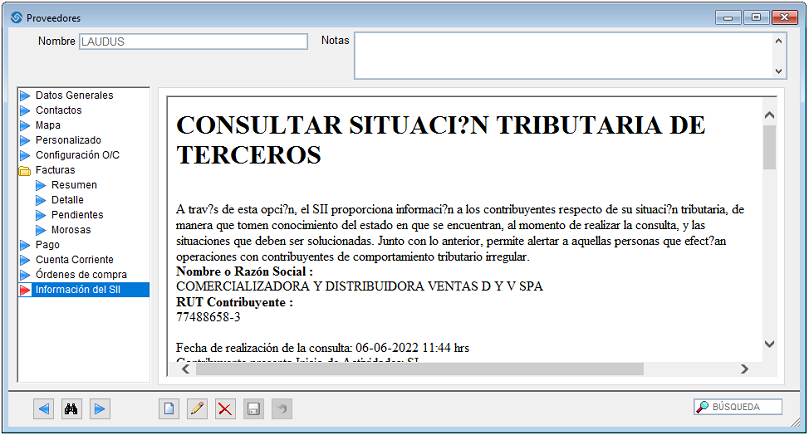Click the Proveedores window app icon
Image resolution: width=809 pixels, height=435 pixels.
click(17, 18)
